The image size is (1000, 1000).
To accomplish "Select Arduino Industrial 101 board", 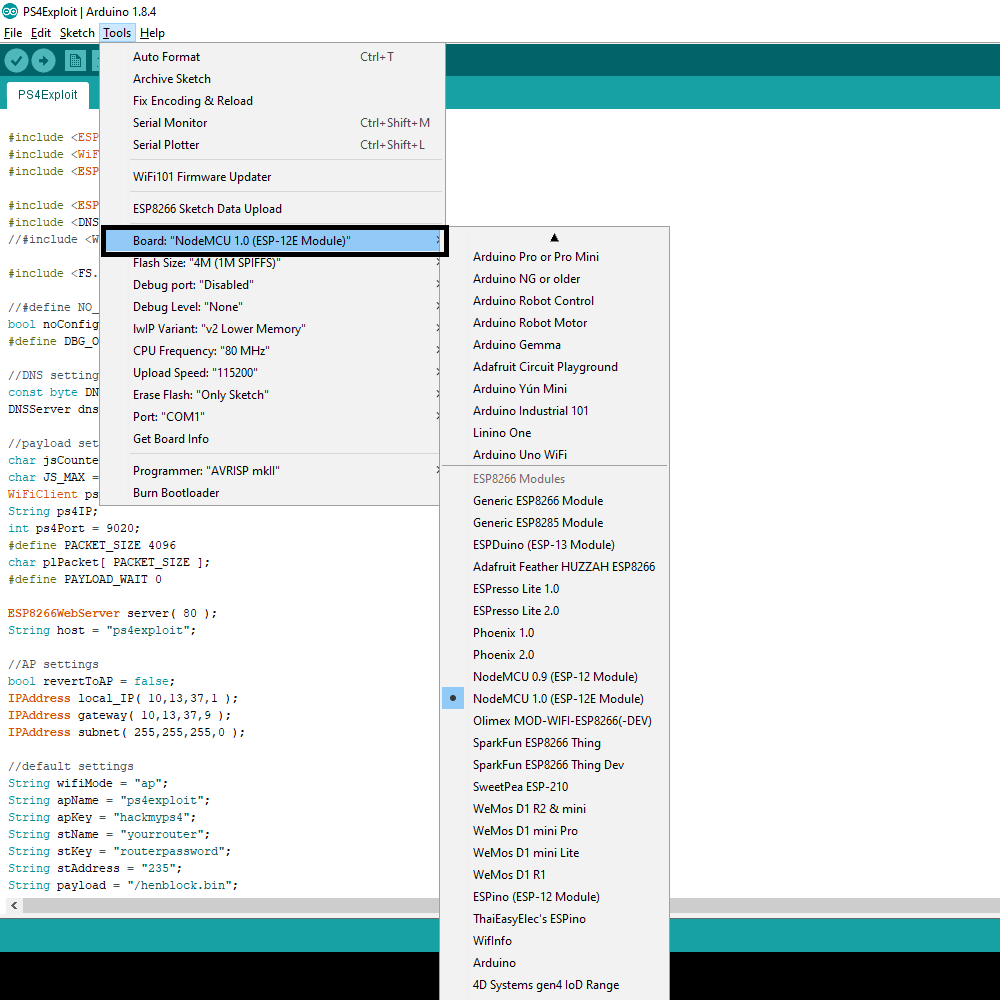I will pyautogui.click(x=554, y=411).
